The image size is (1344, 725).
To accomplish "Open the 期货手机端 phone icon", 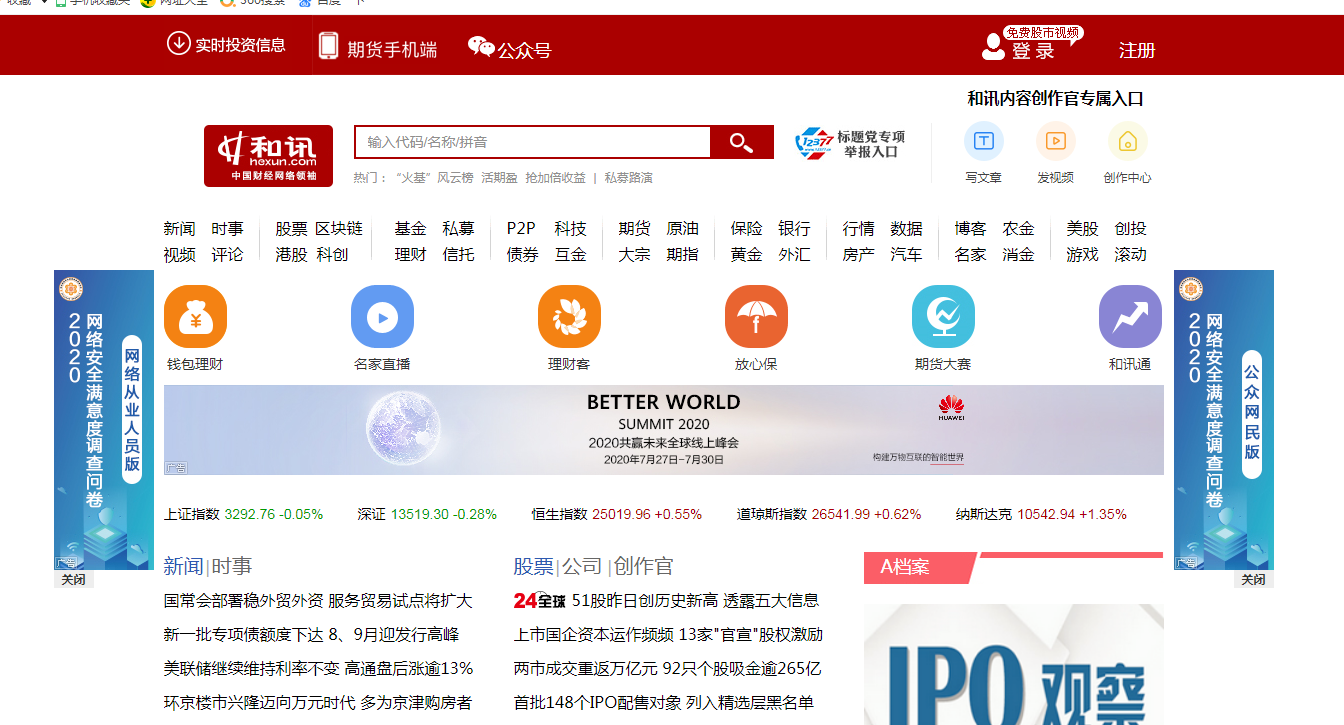I will pos(328,46).
